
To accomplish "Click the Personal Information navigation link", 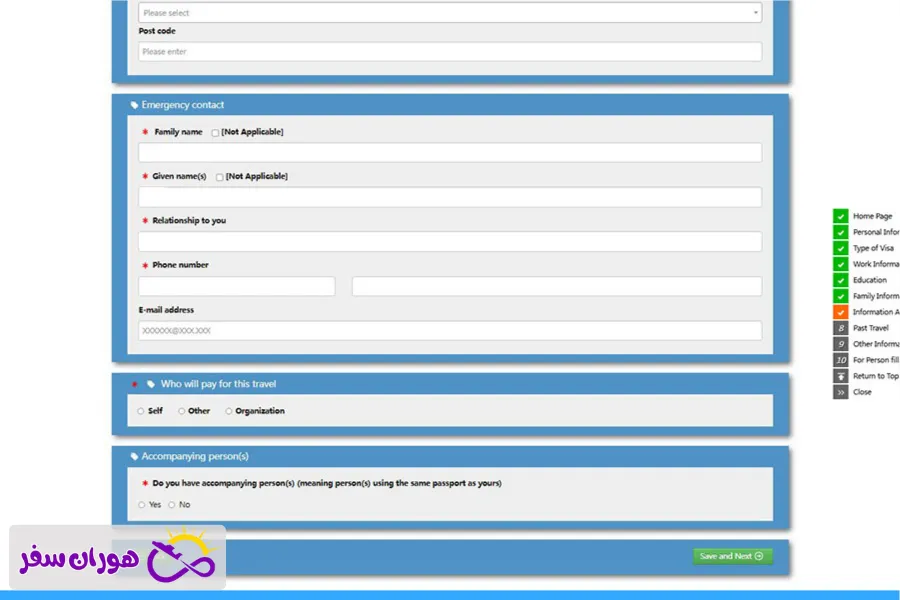I will (x=875, y=232).
